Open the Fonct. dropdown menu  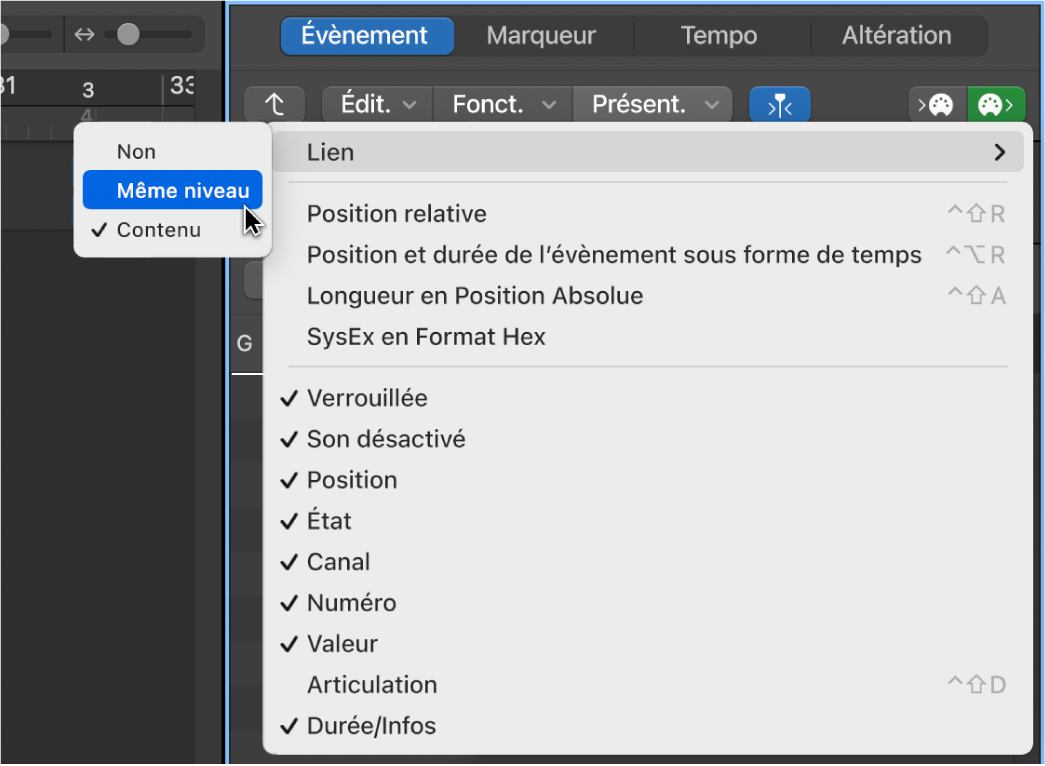click(x=503, y=104)
